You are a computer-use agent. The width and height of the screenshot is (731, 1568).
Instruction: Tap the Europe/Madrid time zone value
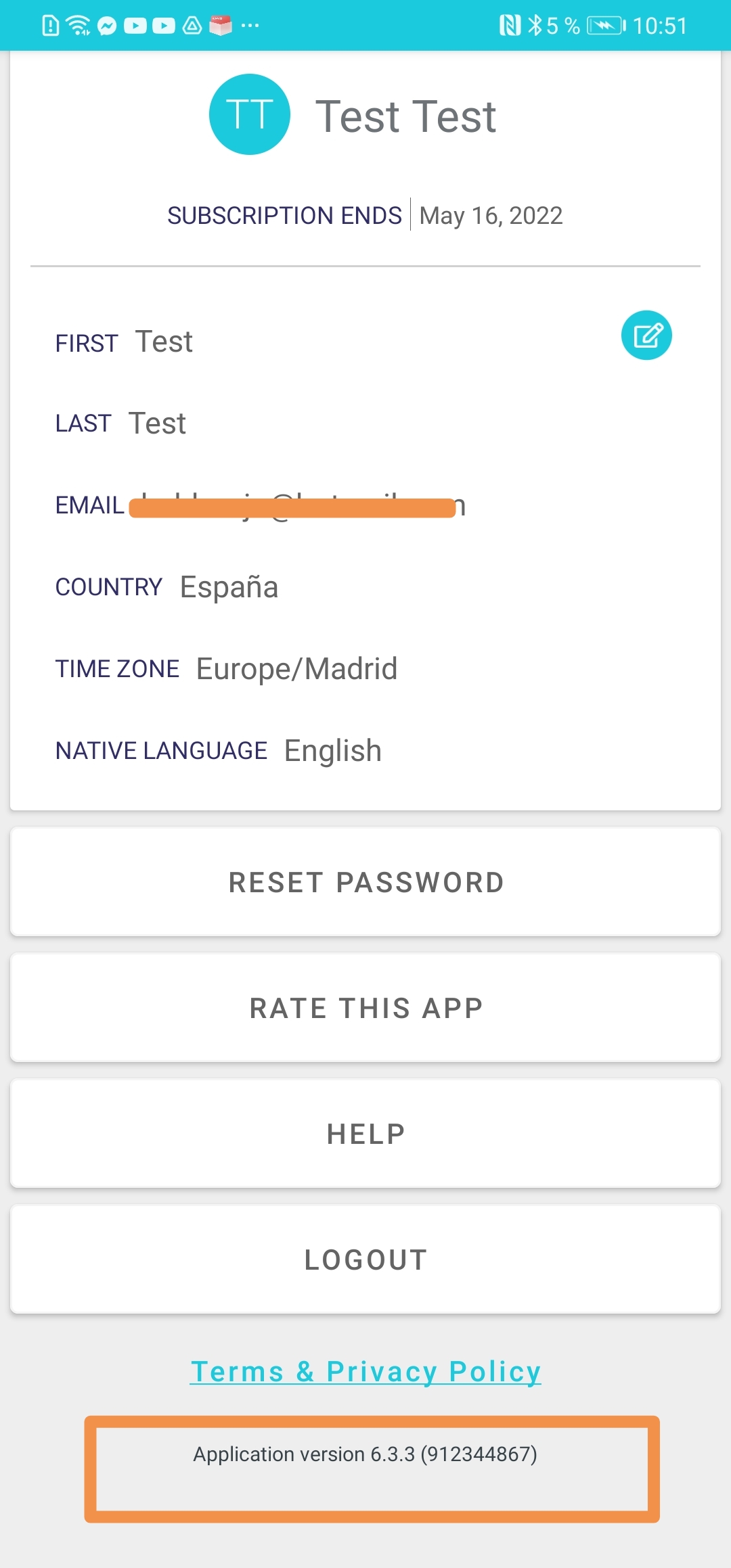click(x=296, y=669)
